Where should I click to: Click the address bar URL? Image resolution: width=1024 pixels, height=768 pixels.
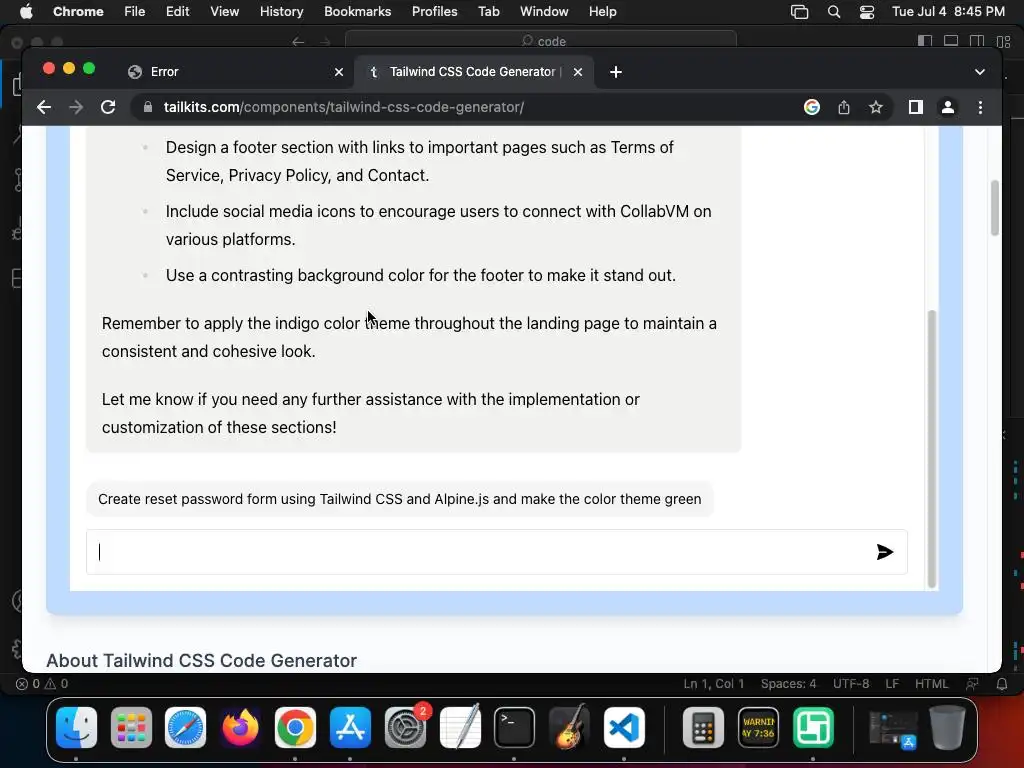344,107
